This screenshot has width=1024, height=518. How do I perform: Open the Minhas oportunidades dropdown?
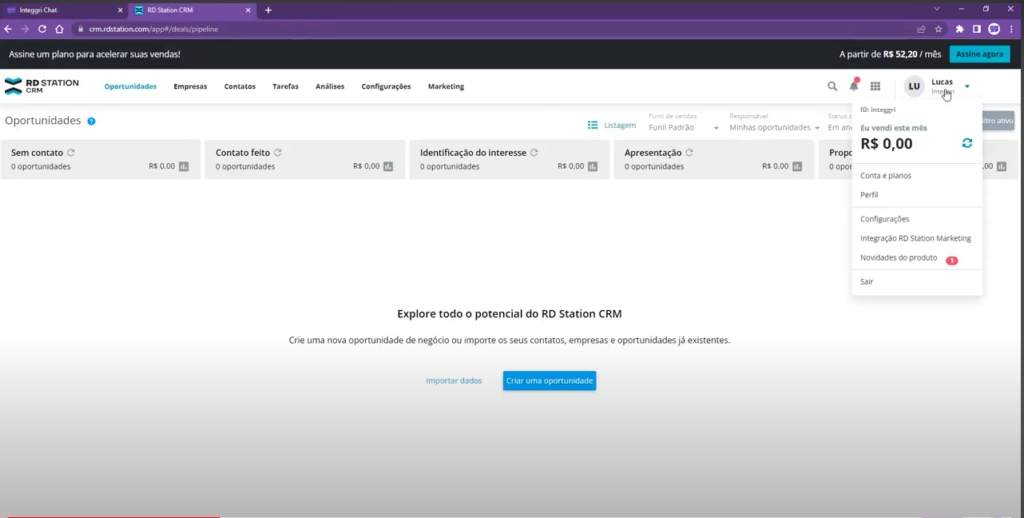point(815,128)
